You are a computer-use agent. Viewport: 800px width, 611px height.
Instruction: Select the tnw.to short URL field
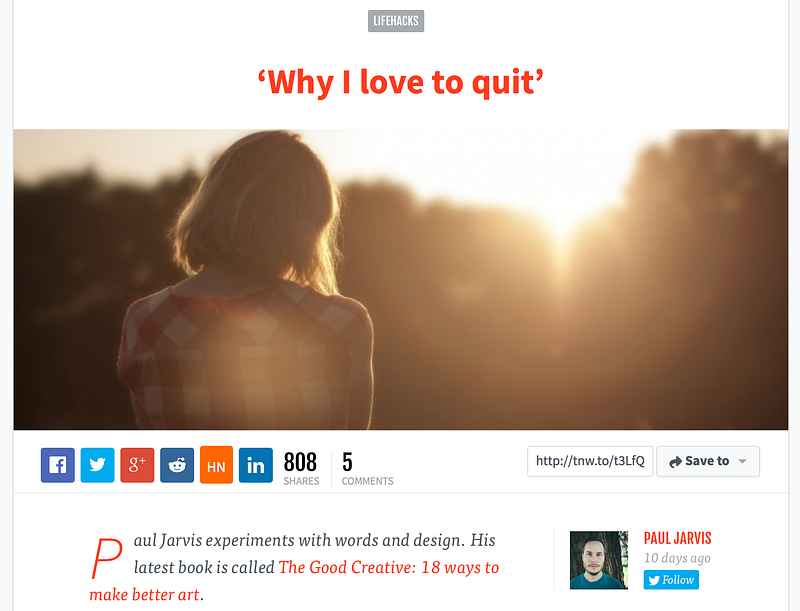point(590,462)
